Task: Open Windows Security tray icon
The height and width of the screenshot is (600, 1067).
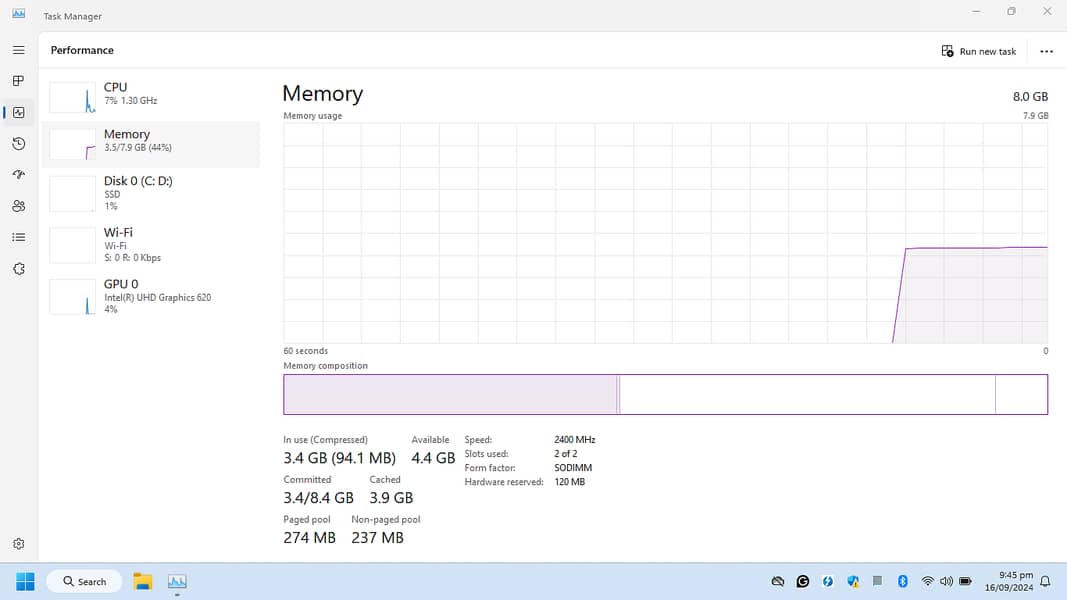Action: click(x=853, y=581)
